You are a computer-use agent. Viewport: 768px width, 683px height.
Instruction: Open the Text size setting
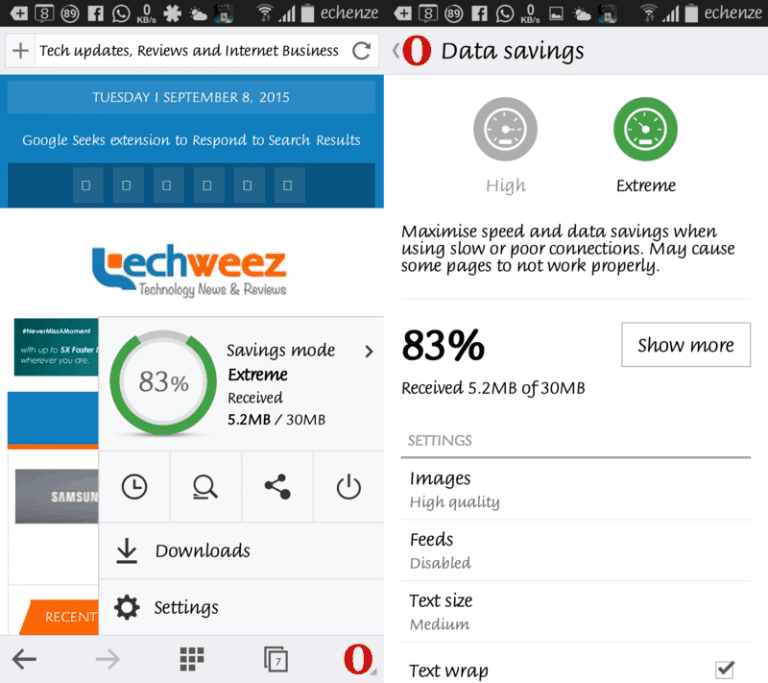coord(576,611)
